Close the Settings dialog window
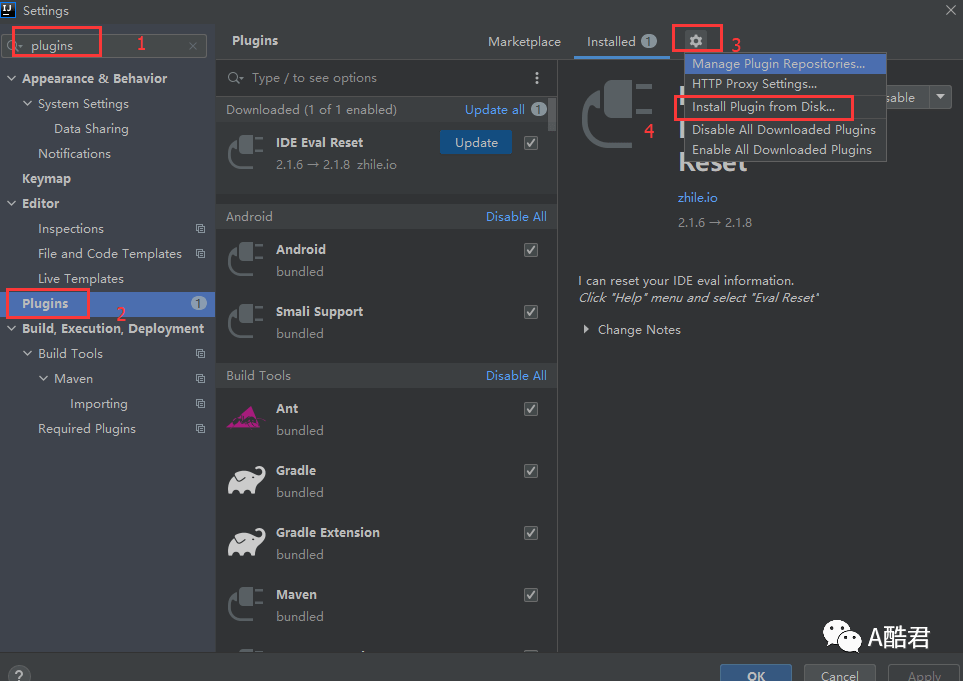The image size is (963, 681). (x=951, y=10)
